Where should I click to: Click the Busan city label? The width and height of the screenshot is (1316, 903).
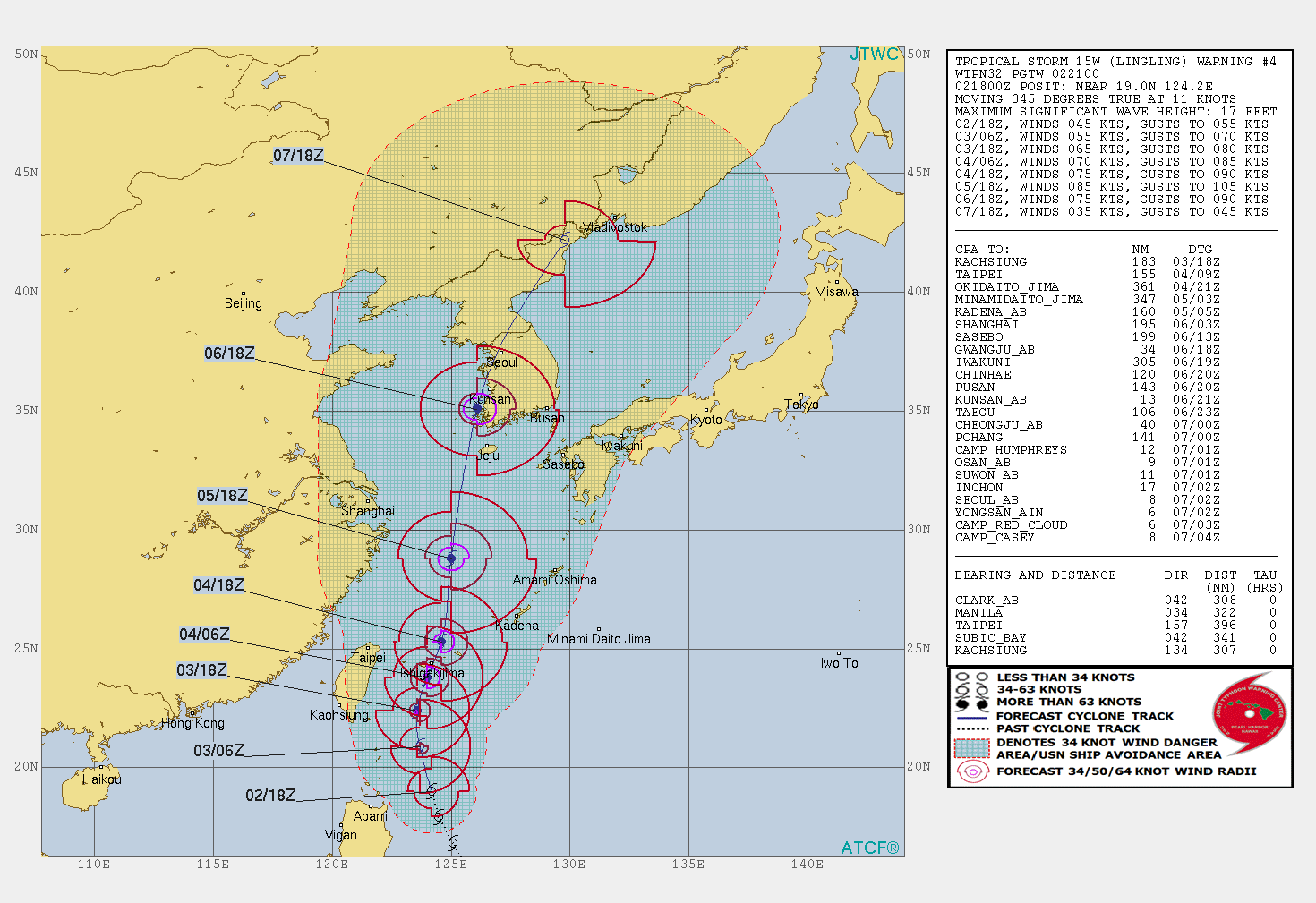coord(547,418)
